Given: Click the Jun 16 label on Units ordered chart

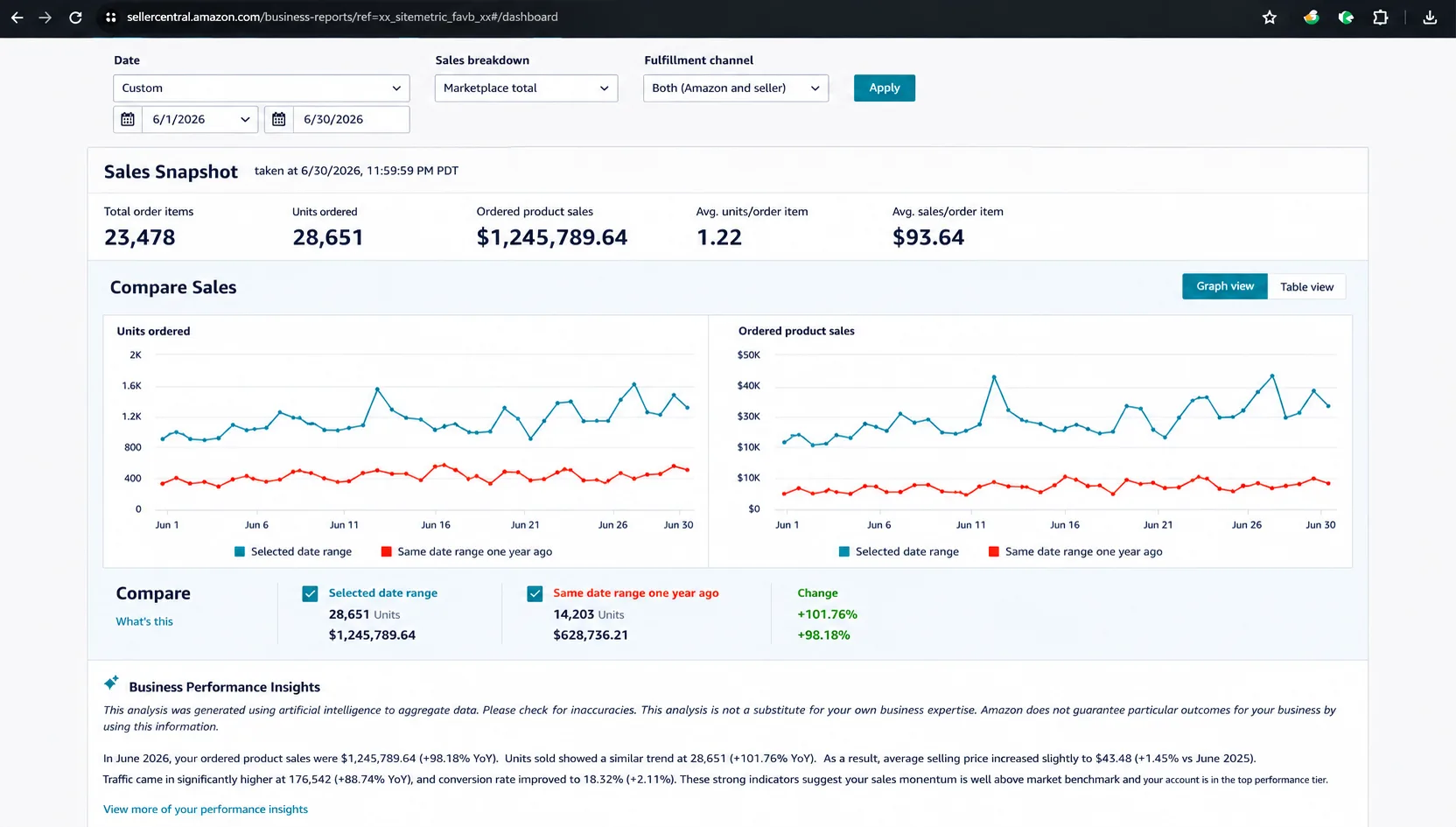Looking at the screenshot, I should point(436,525).
